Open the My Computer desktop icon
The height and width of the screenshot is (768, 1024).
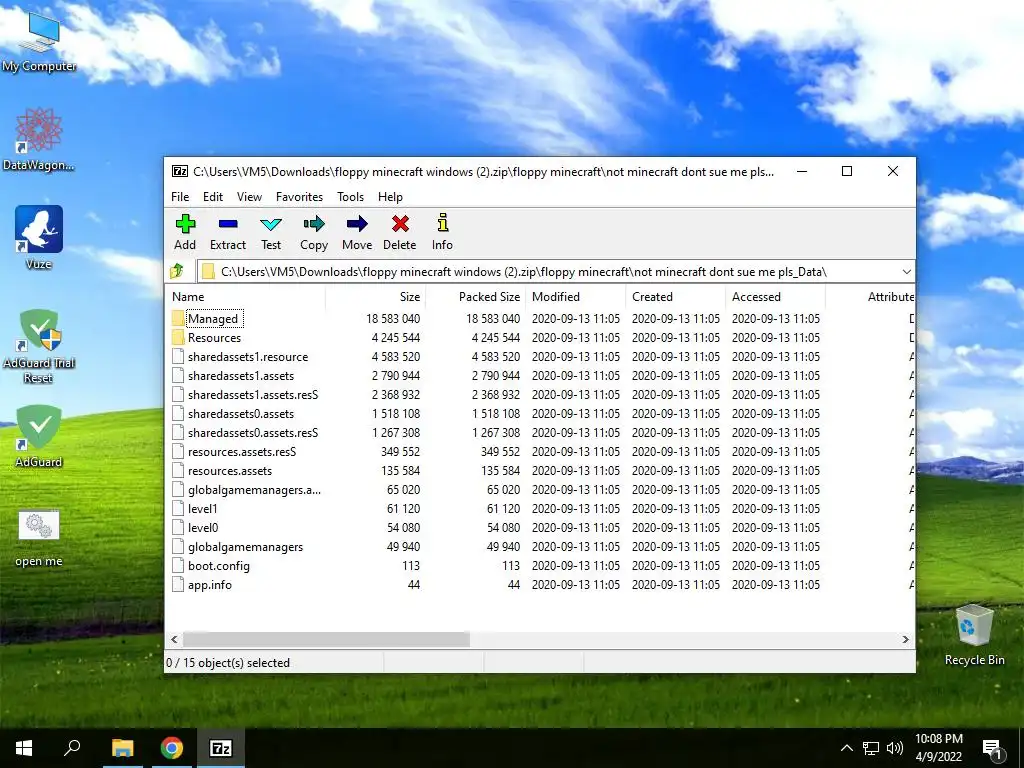point(39,41)
